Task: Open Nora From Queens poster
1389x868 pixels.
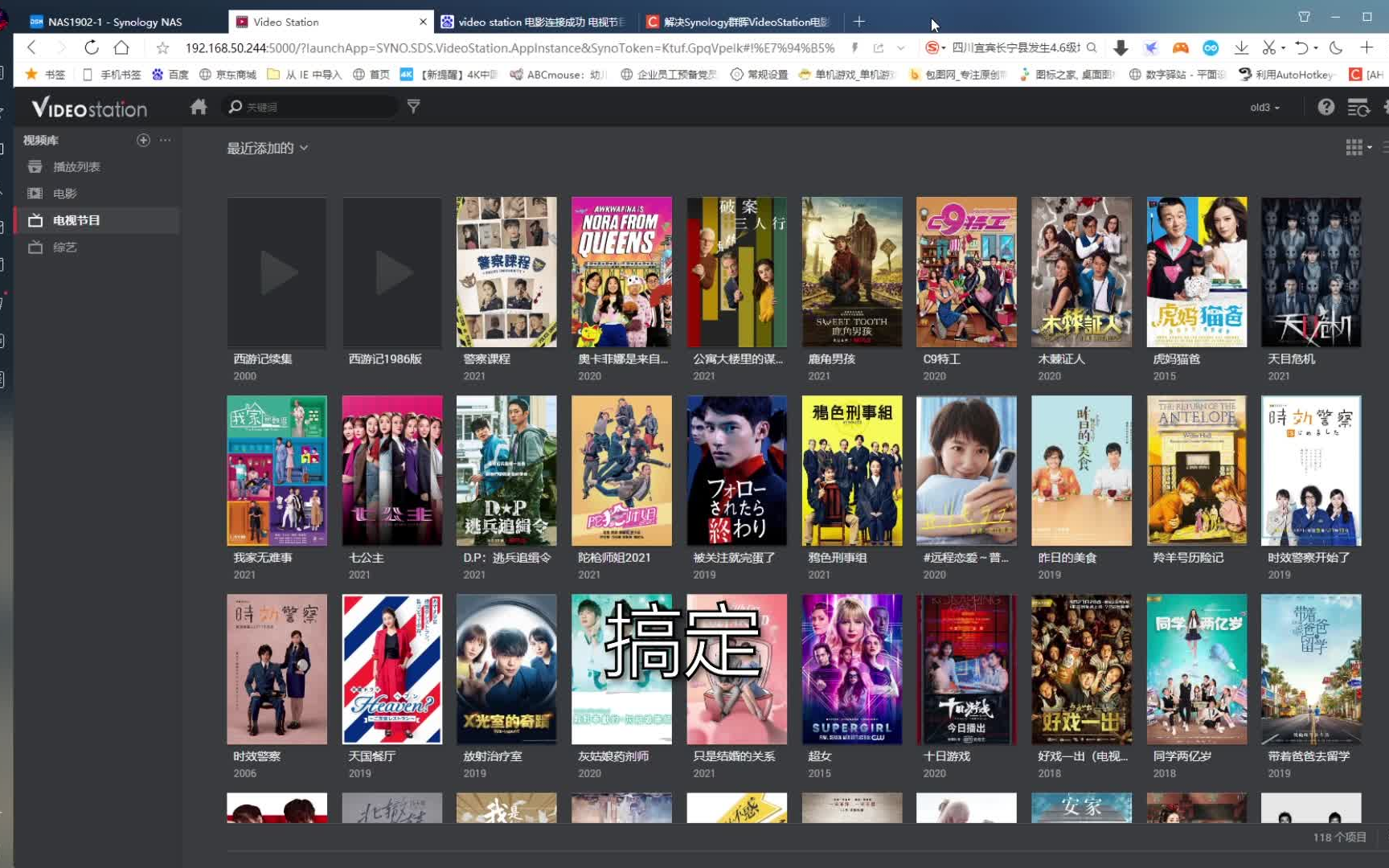Action: click(621, 272)
